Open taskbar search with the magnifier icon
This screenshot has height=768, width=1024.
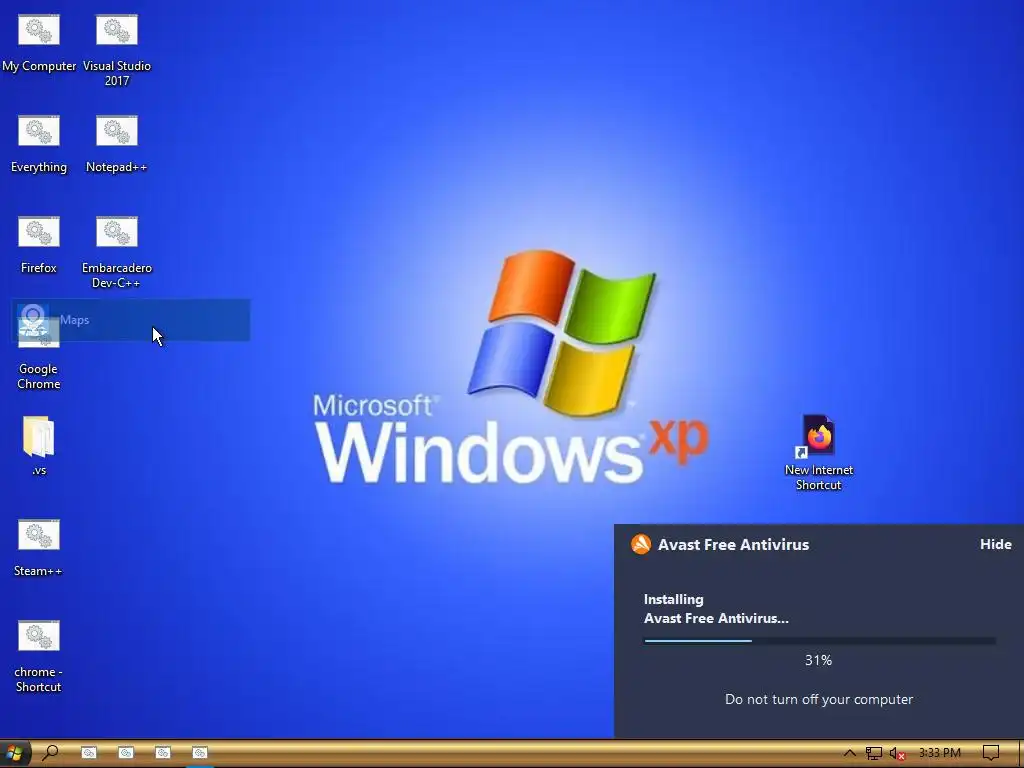point(50,753)
